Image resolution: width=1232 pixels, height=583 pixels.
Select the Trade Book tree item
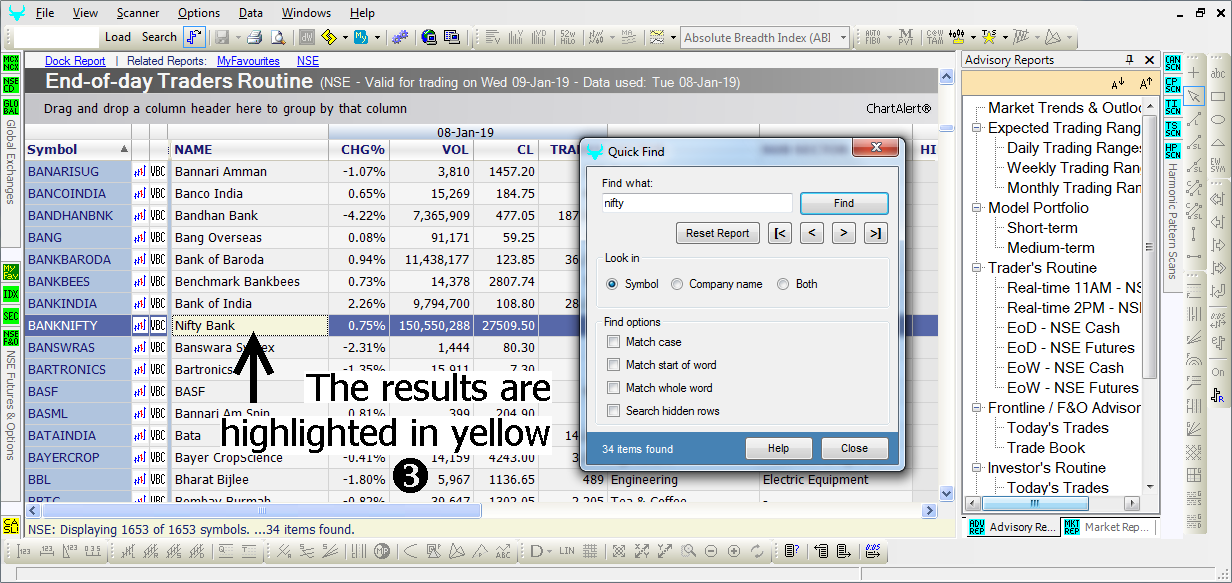(x=1046, y=448)
